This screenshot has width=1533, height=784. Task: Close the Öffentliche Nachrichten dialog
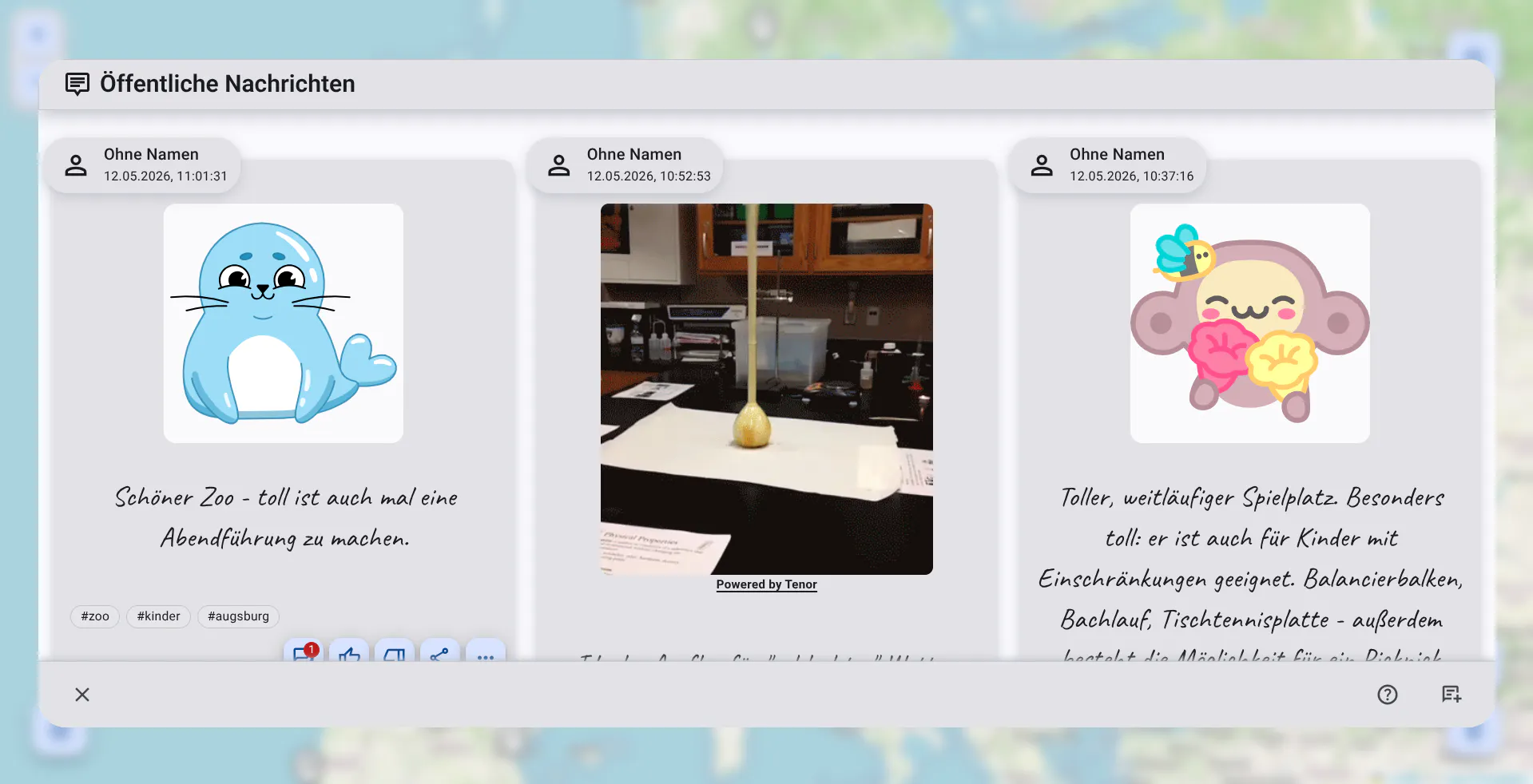point(82,695)
